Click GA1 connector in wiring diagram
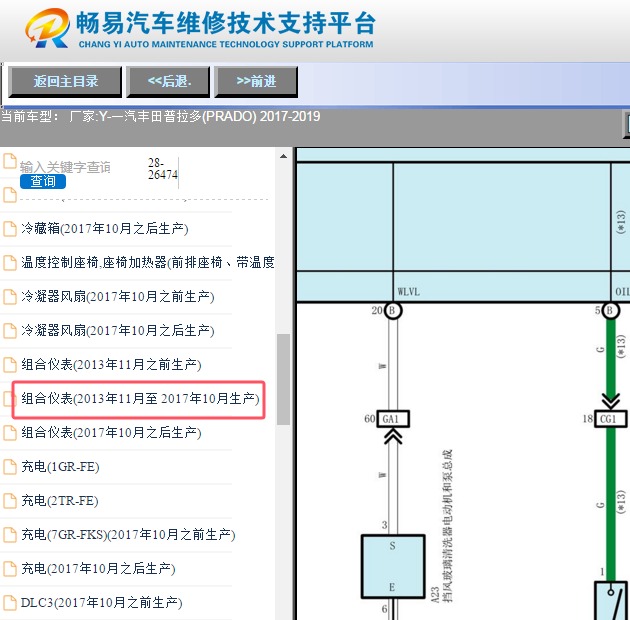This screenshot has height=620, width=630. pyautogui.click(x=393, y=419)
